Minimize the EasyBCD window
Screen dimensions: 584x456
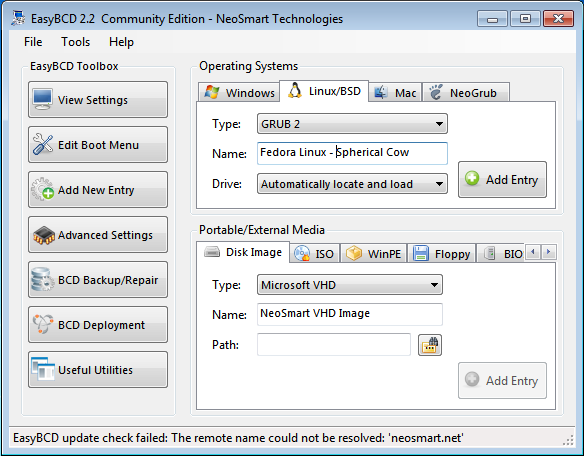[x=492, y=19]
